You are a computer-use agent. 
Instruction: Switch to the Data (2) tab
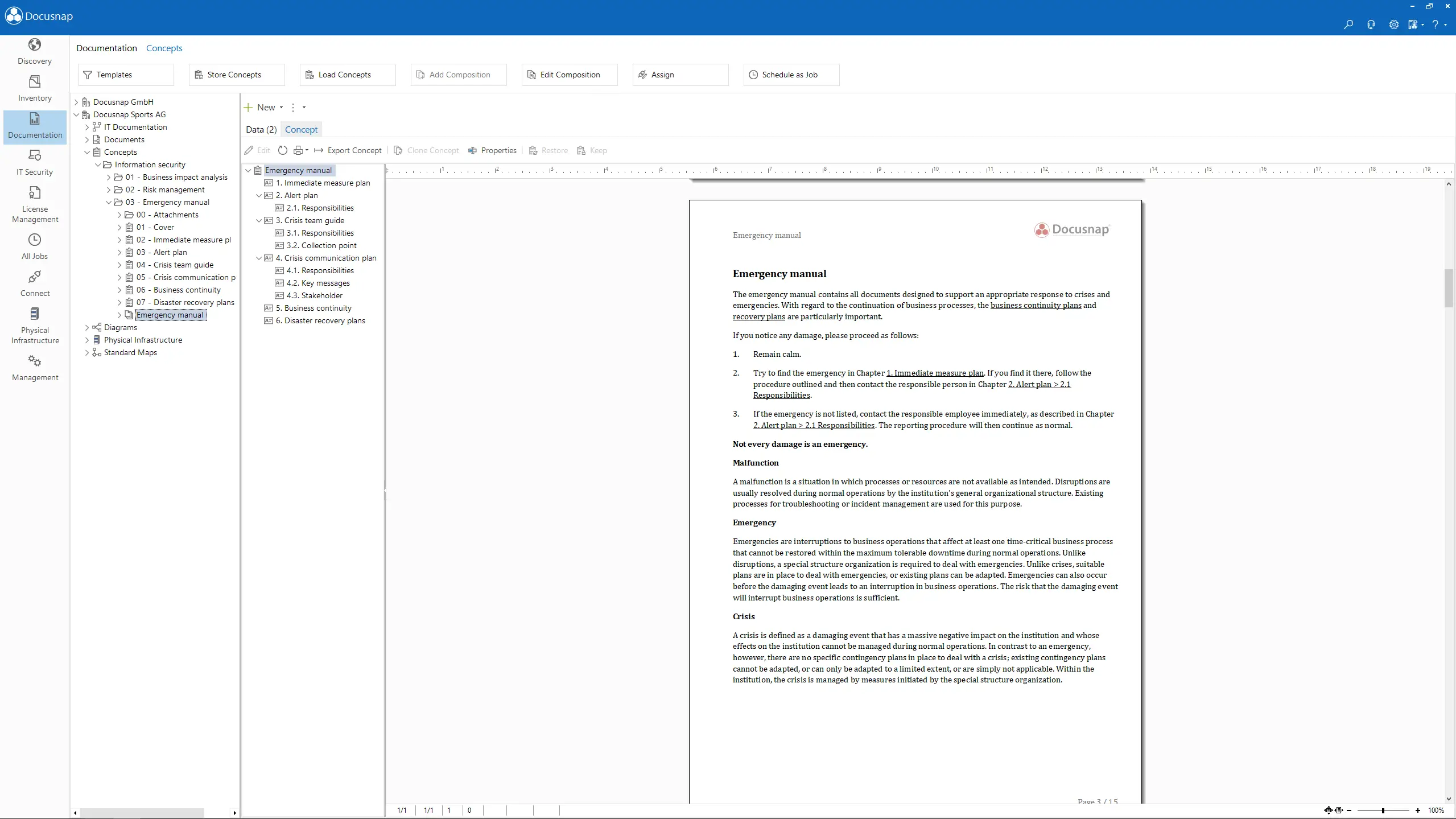[x=261, y=129]
